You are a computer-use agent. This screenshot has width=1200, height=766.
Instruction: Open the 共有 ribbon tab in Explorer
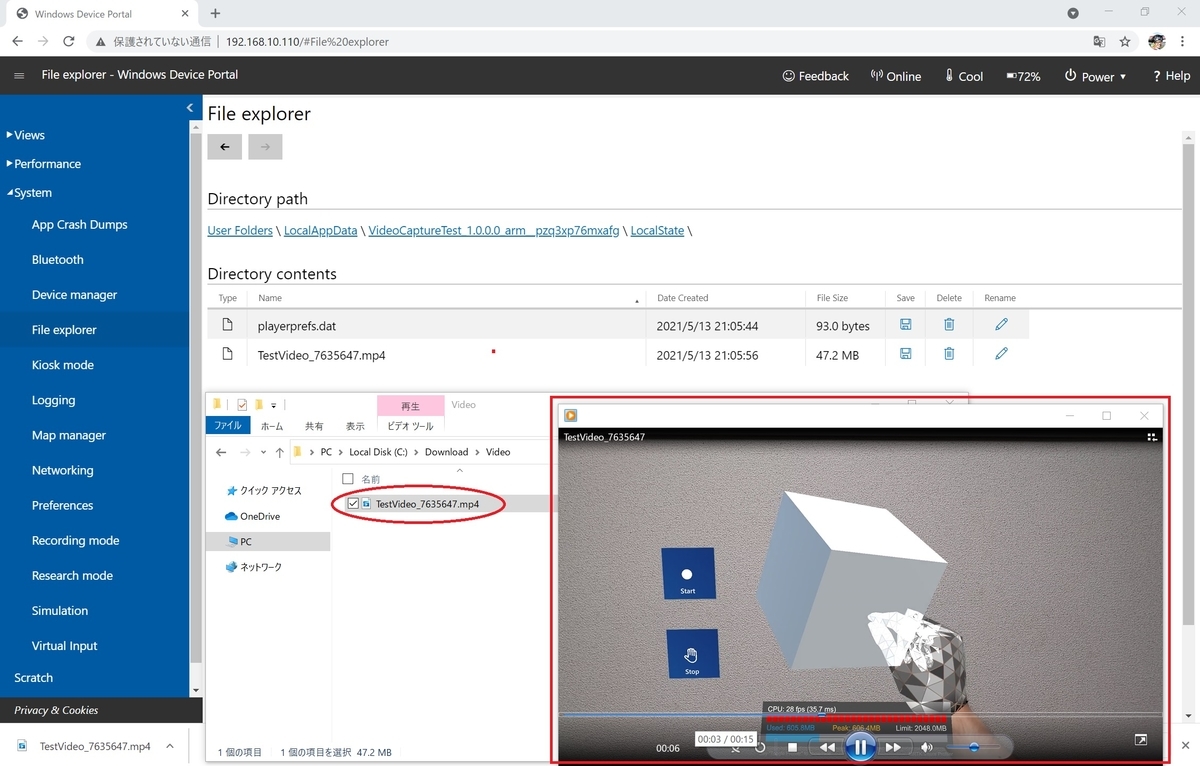(x=314, y=426)
